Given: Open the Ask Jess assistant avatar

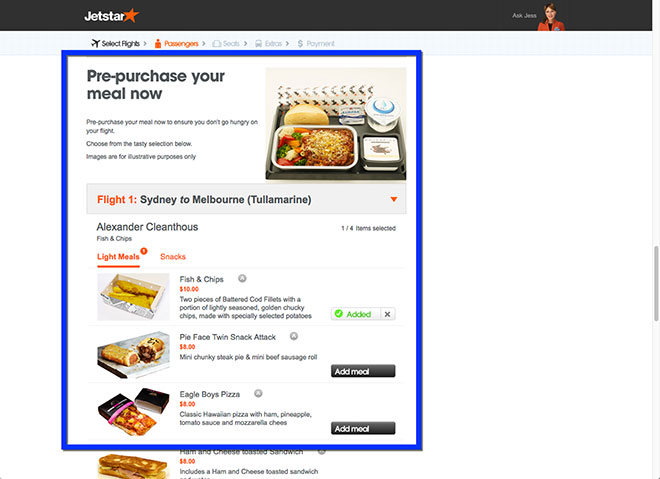Looking at the screenshot, I should (551, 17).
